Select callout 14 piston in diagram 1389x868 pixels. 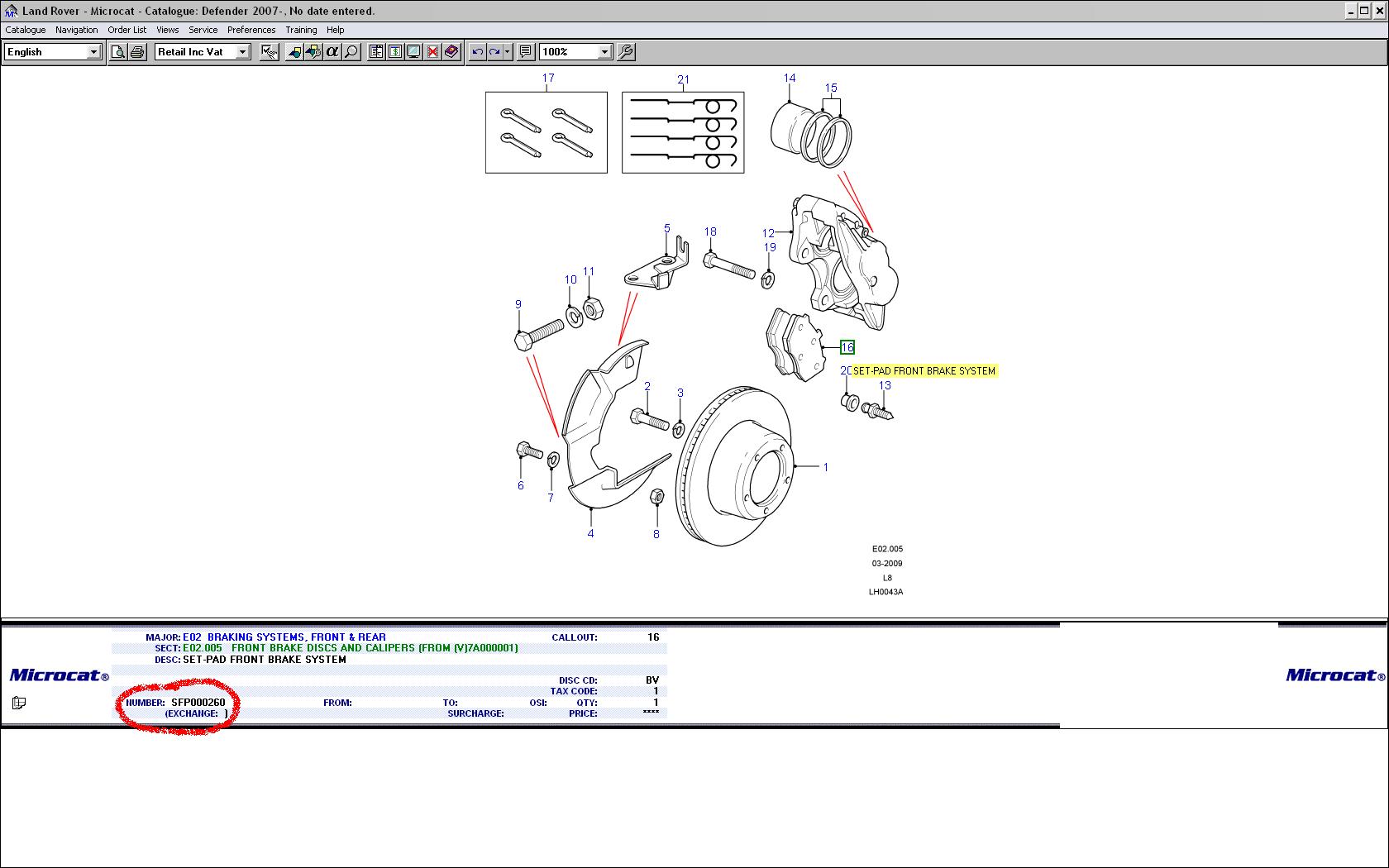click(790, 78)
